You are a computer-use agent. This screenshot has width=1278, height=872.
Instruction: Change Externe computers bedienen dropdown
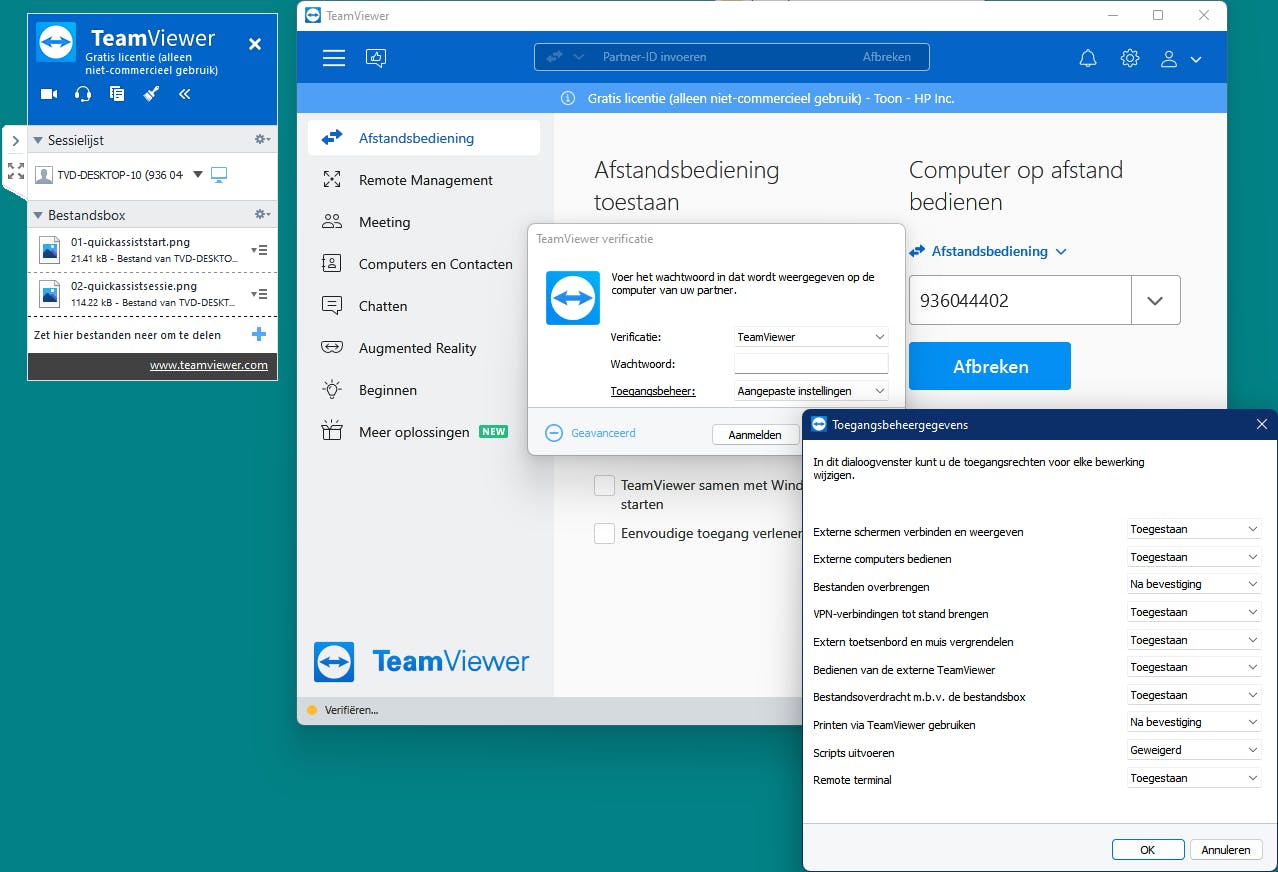(x=1194, y=557)
